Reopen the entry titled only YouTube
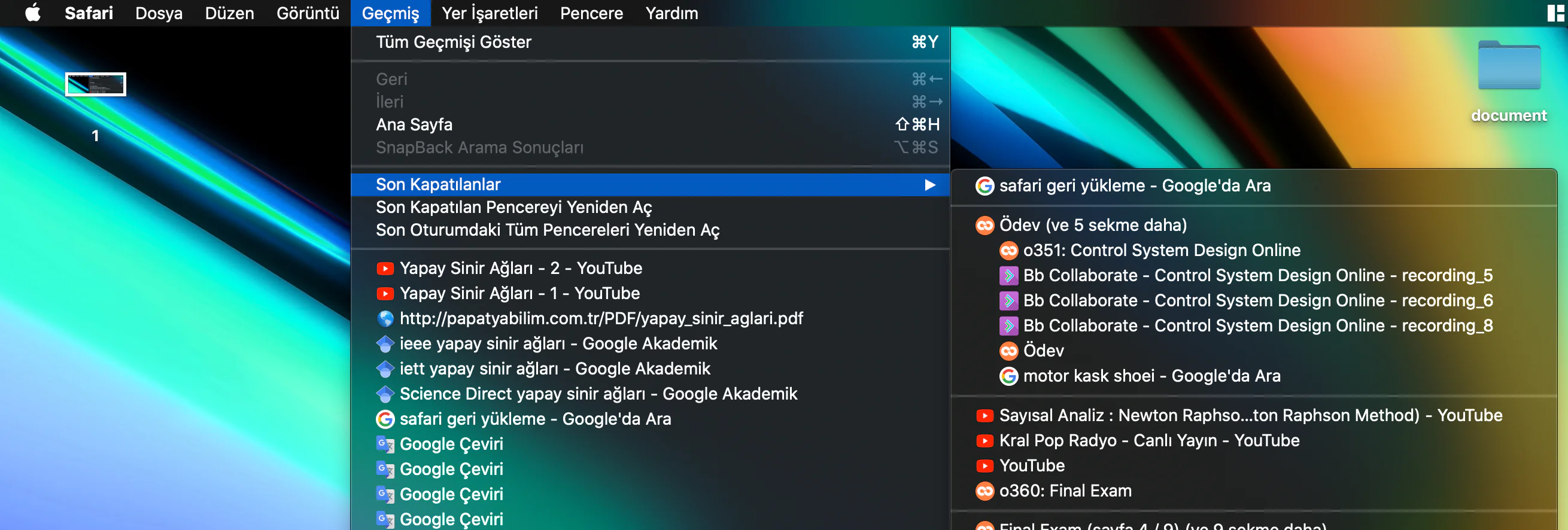 tap(1253, 466)
